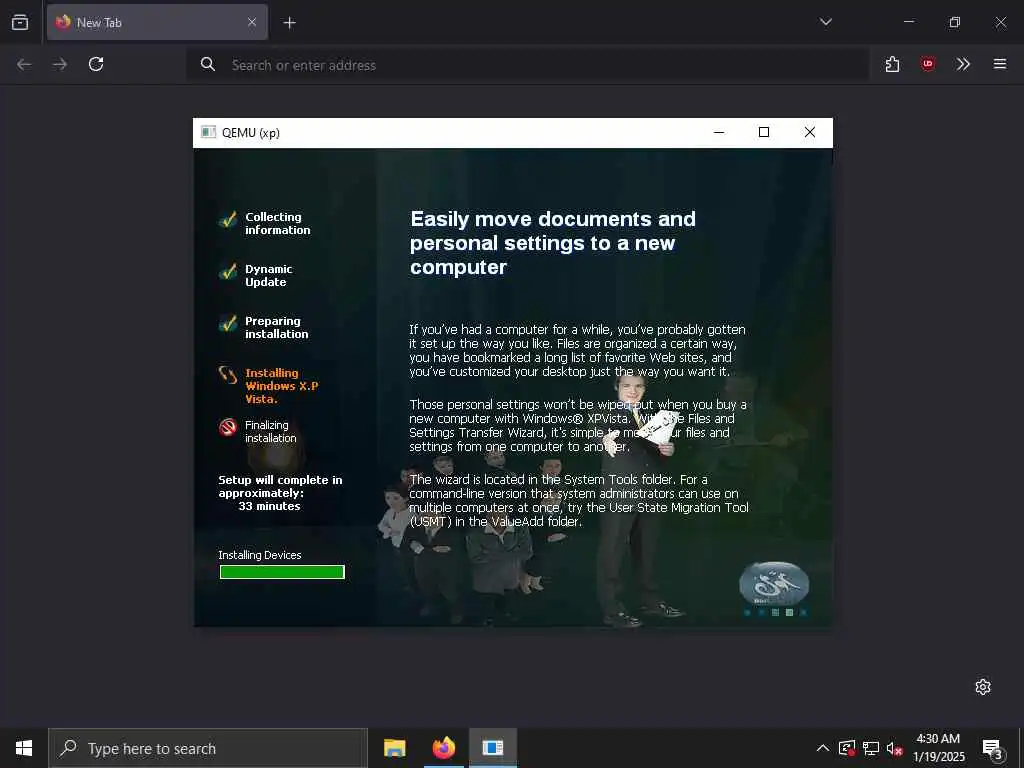
Task: Focus the Search or enter address field
Action: (x=528, y=65)
